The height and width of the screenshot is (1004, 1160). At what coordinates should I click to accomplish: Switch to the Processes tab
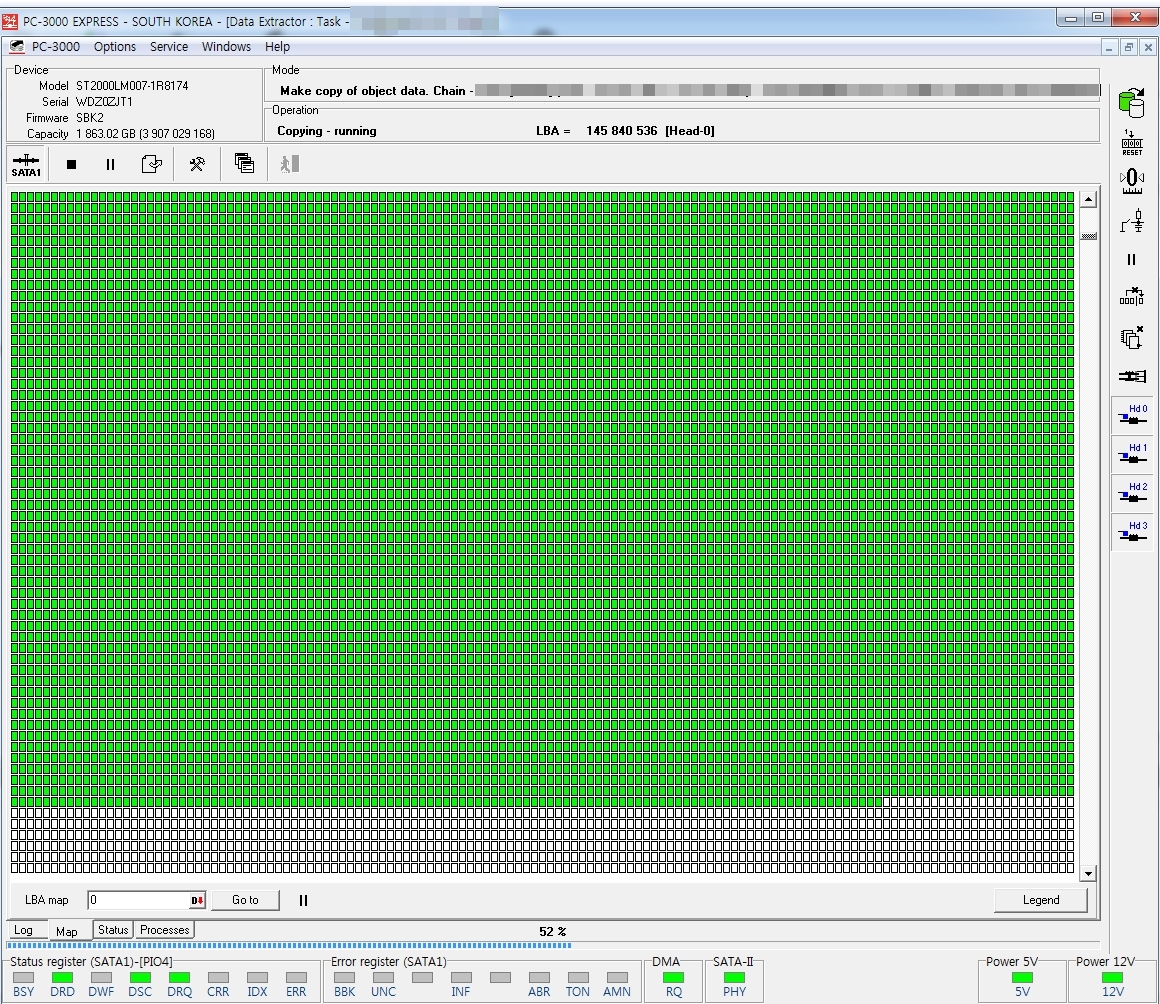coord(165,930)
